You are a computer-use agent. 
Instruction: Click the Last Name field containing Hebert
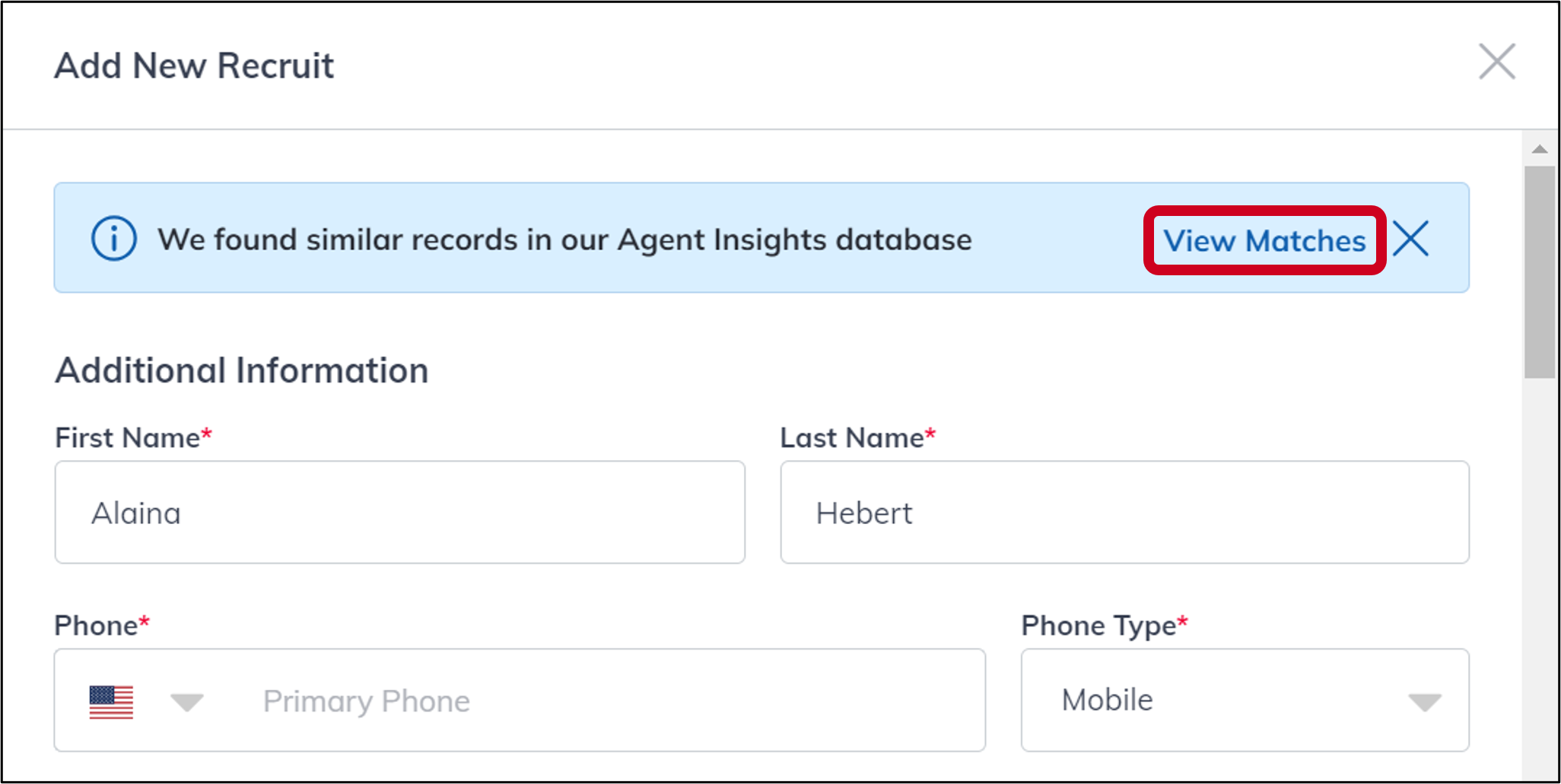coord(1124,513)
